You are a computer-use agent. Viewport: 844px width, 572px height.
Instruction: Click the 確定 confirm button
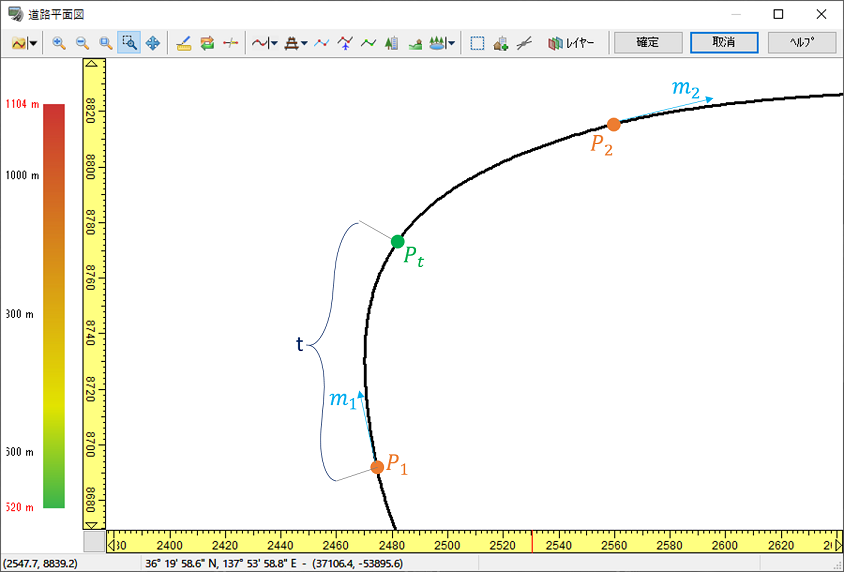click(x=647, y=43)
